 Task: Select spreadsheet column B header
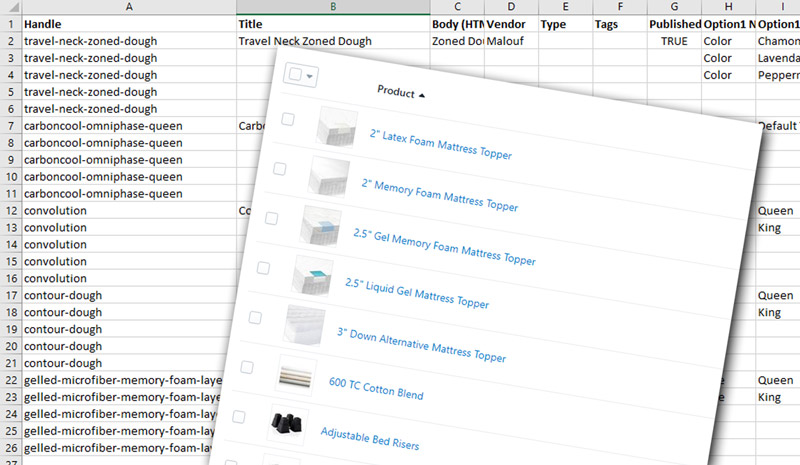click(333, 7)
